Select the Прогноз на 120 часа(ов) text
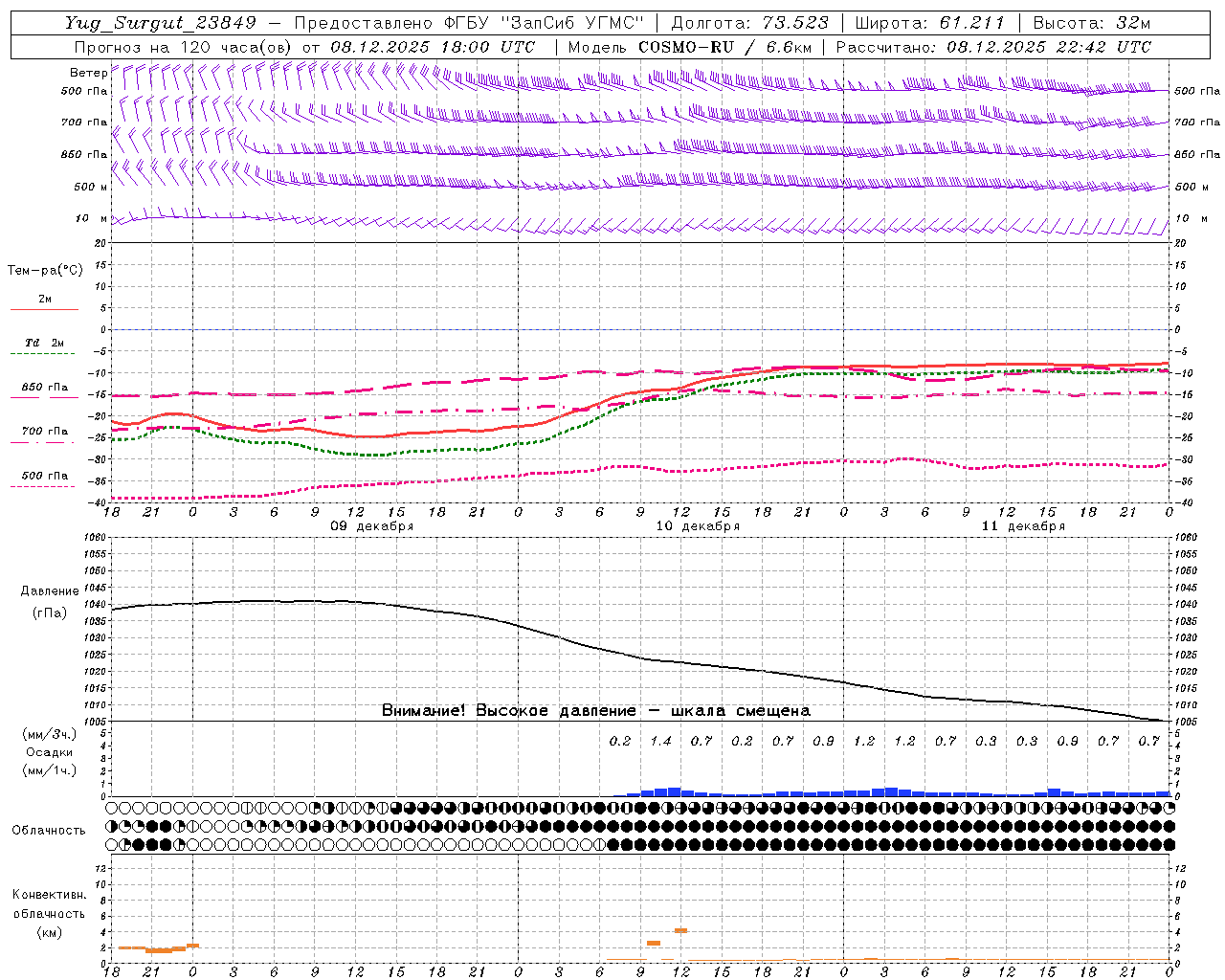Image resolution: width=1225 pixels, height=980 pixels. [184, 47]
